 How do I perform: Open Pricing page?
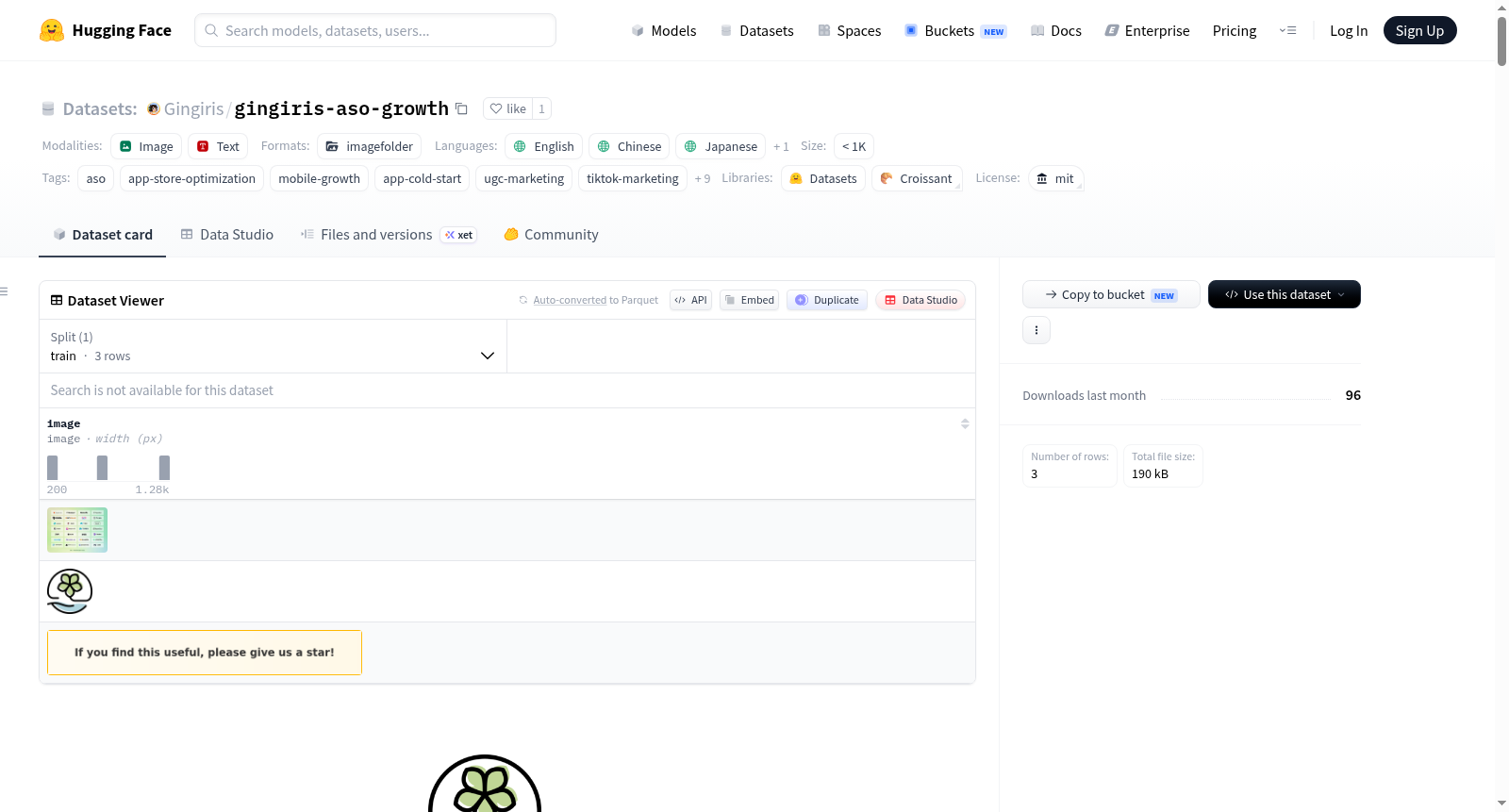[x=1235, y=30]
